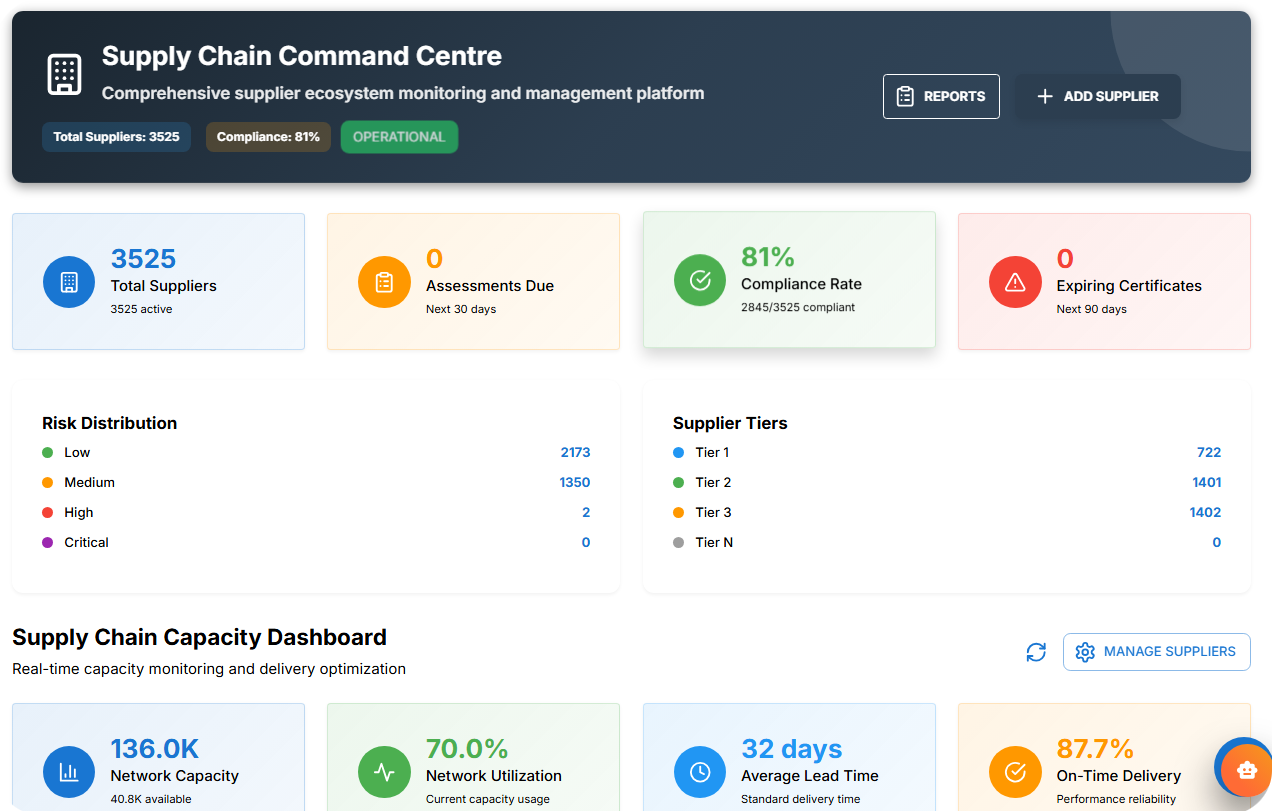Image resolution: width=1274 pixels, height=811 pixels.
Task: Click the gray Tier N dot
Action: [679, 543]
